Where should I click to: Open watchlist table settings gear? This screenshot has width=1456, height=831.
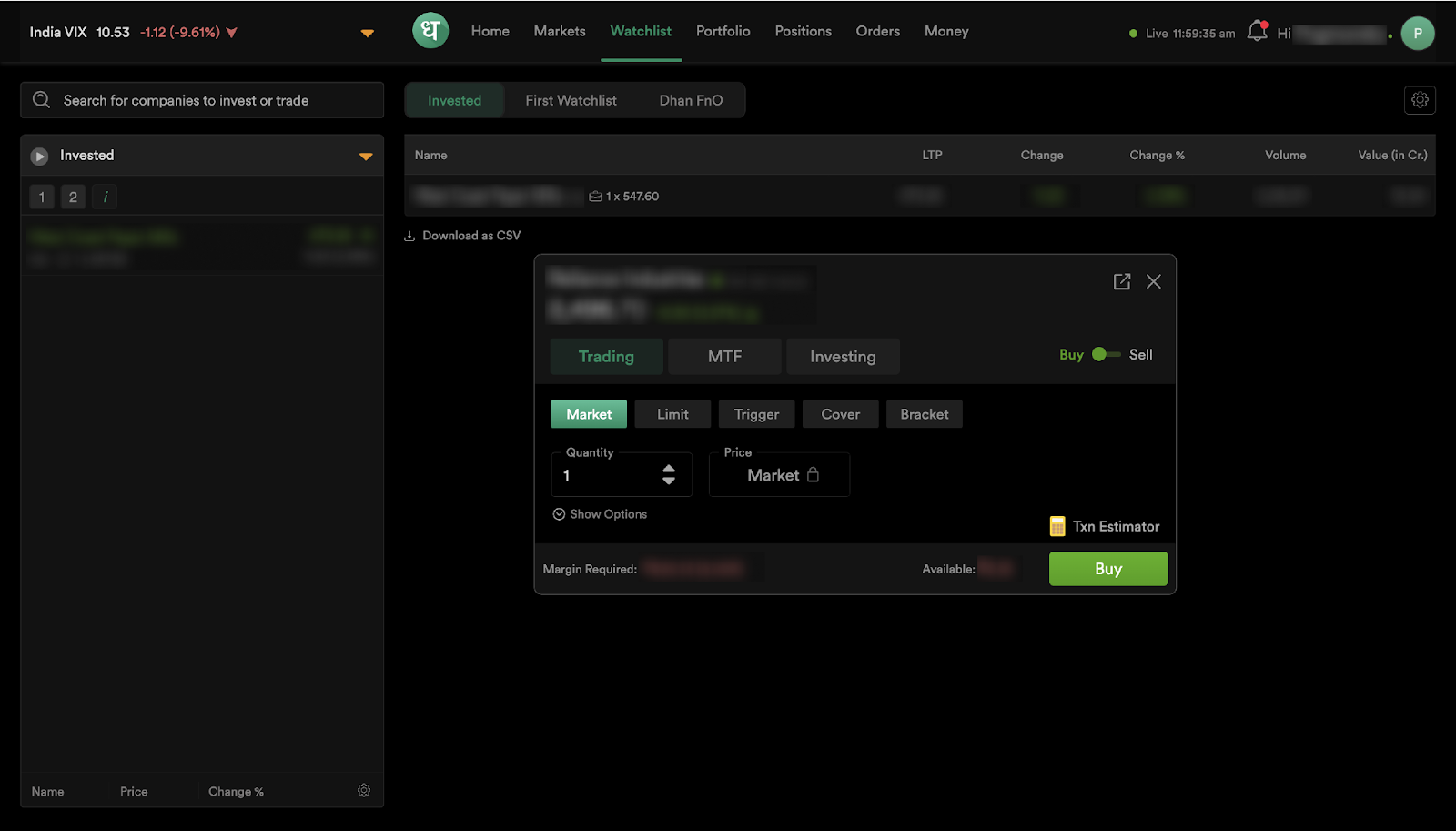pos(1420,100)
